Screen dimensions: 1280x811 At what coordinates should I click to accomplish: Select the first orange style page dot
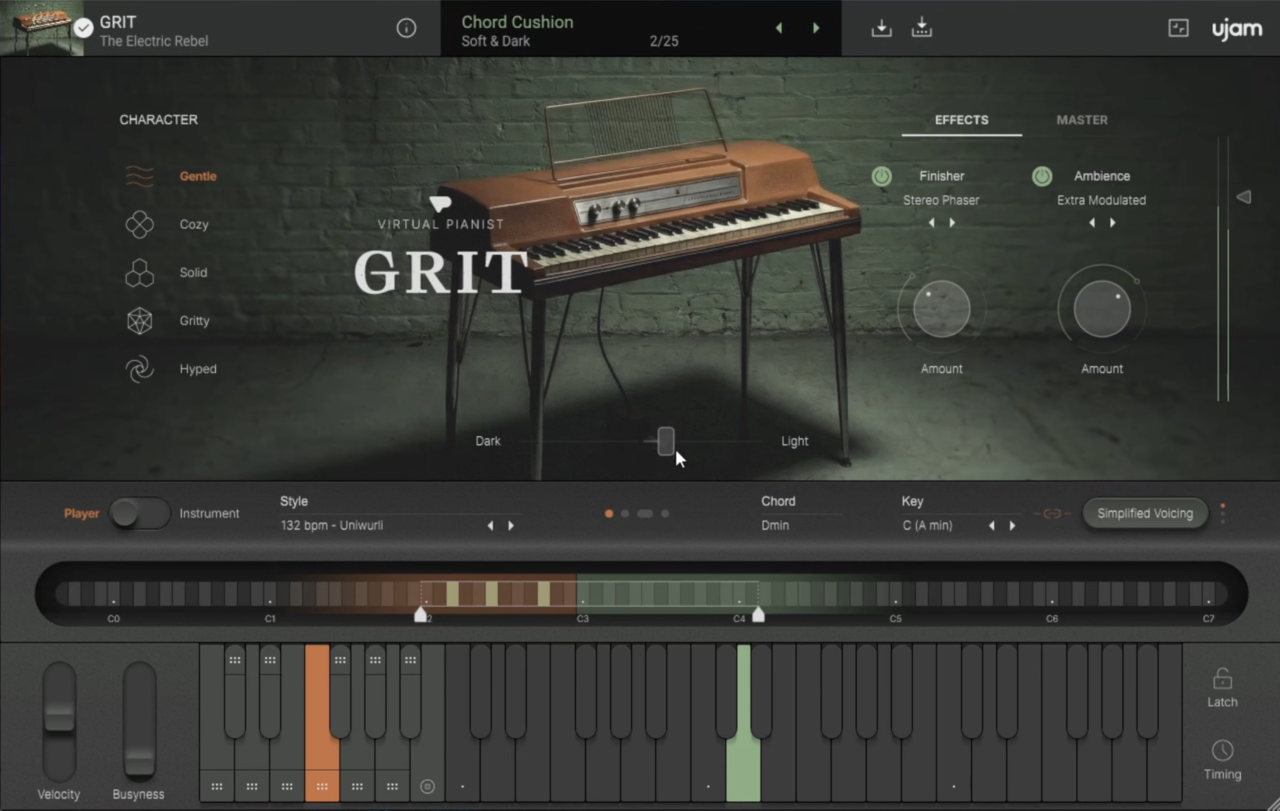point(609,514)
